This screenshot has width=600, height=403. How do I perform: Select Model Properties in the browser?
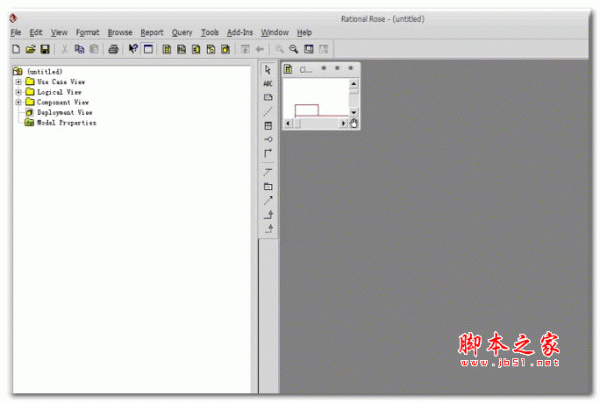pos(66,122)
